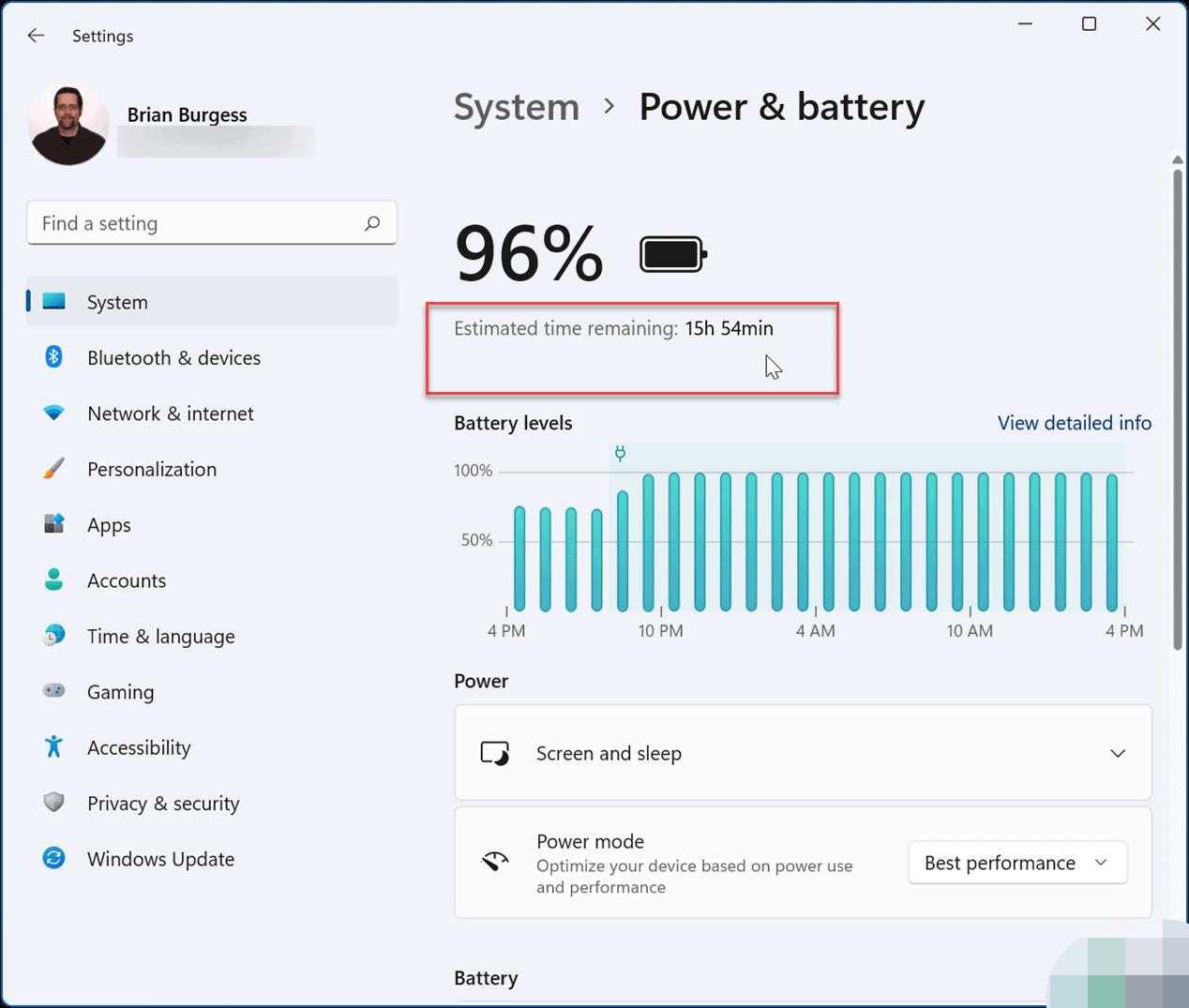Open Privacy & security shield icon
Screen dimensions: 1189x1008
[x=54, y=803]
